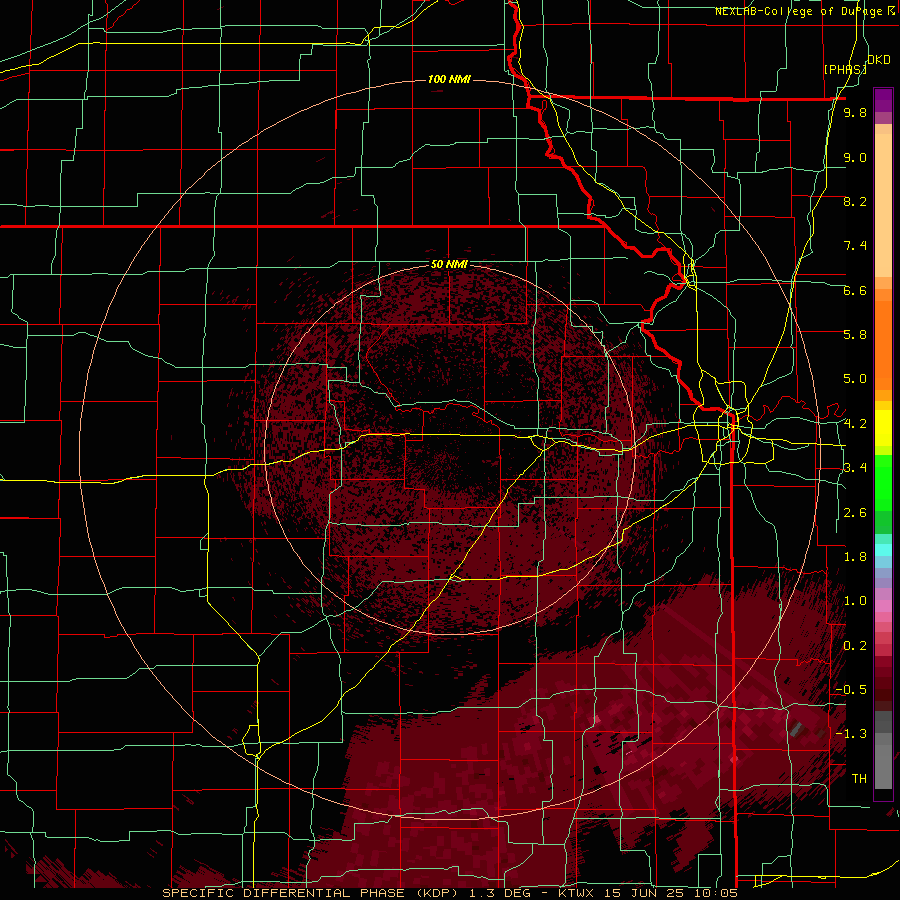The image size is (900, 900).
Task: Click the 9.8 value on the color scale
Action: (x=855, y=112)
